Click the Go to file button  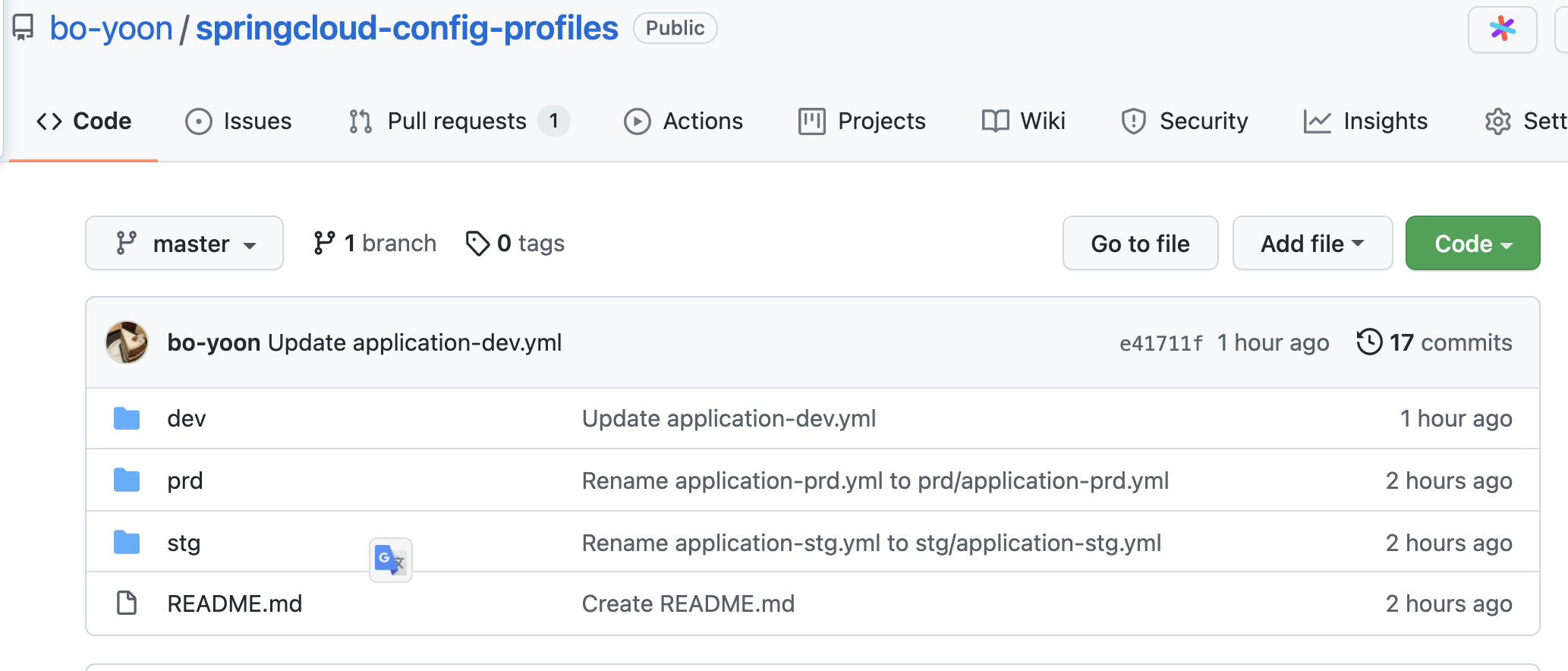pos(1140,243)
